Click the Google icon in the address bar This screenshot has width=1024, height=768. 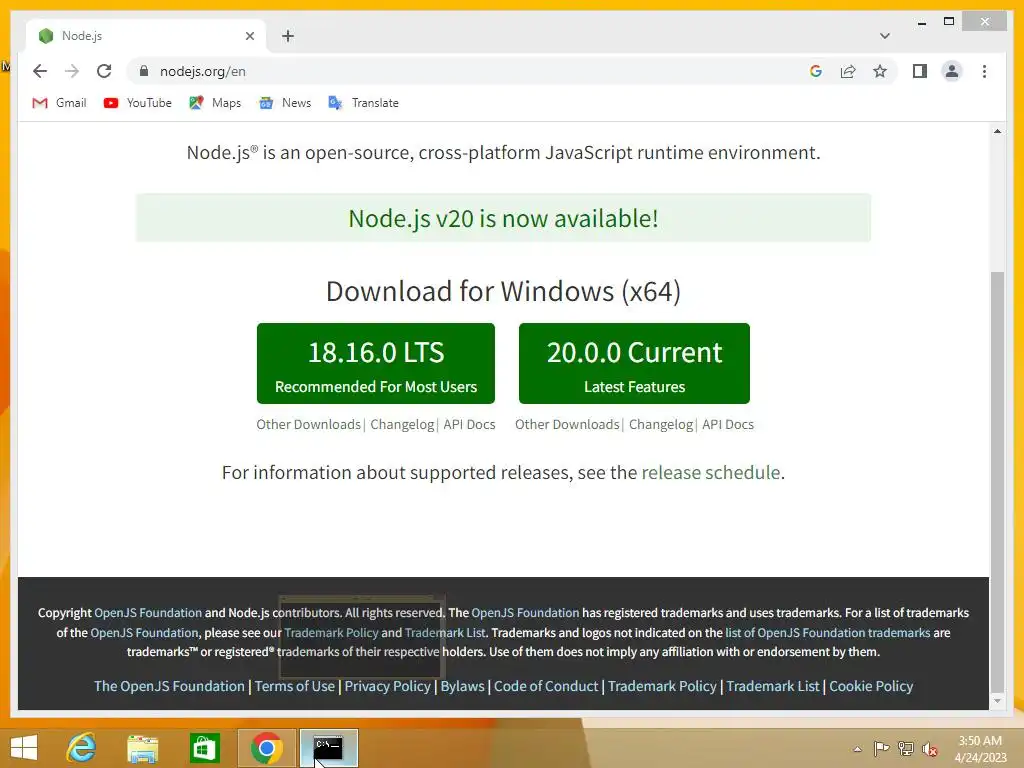click(x=816, y=71)
